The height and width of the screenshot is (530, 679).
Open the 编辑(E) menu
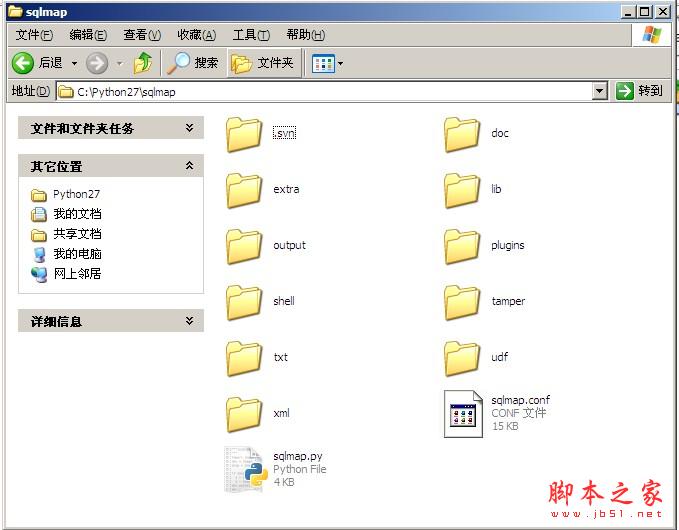88,35
